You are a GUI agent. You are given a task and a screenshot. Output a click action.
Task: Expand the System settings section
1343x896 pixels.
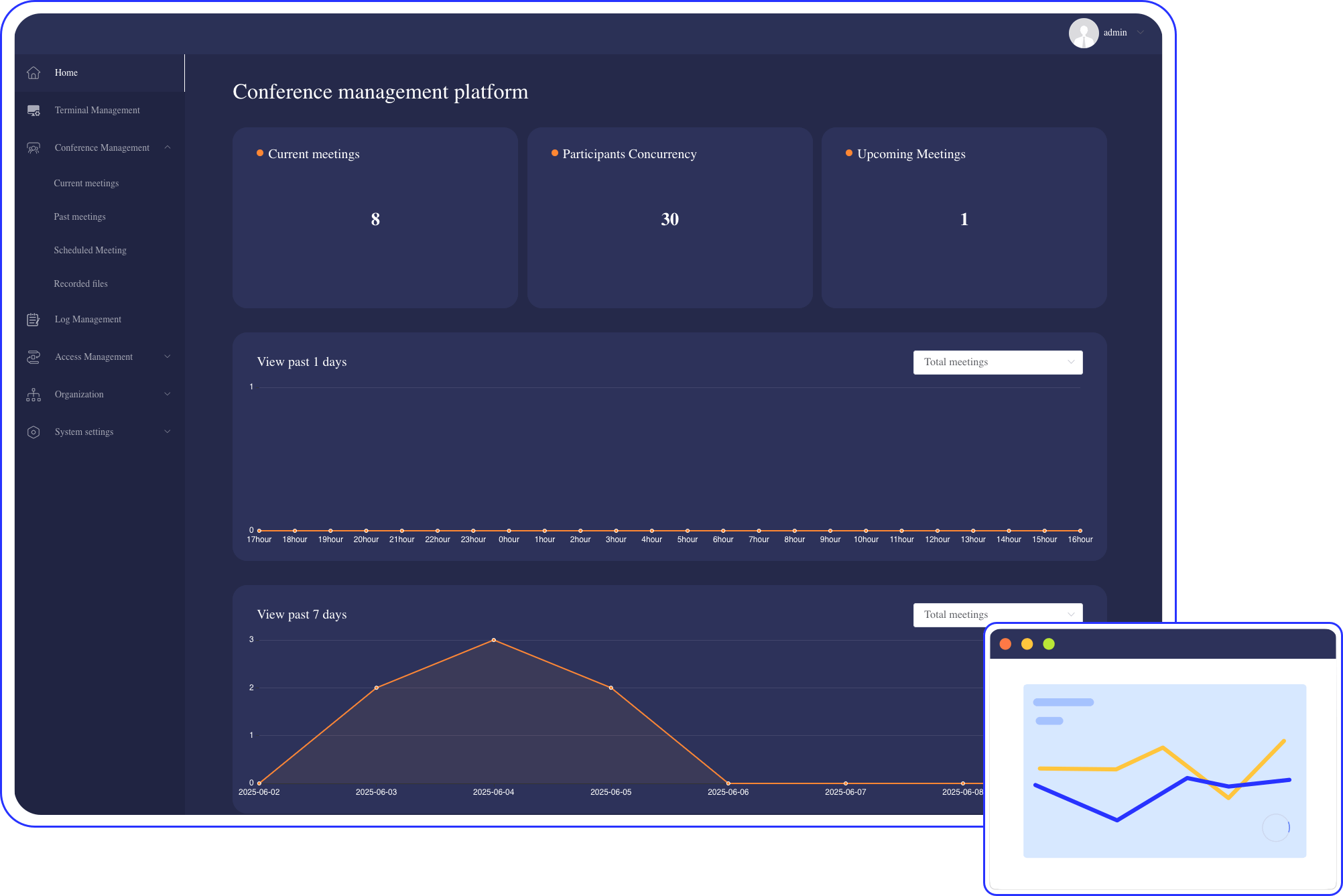tap(166, 432)
